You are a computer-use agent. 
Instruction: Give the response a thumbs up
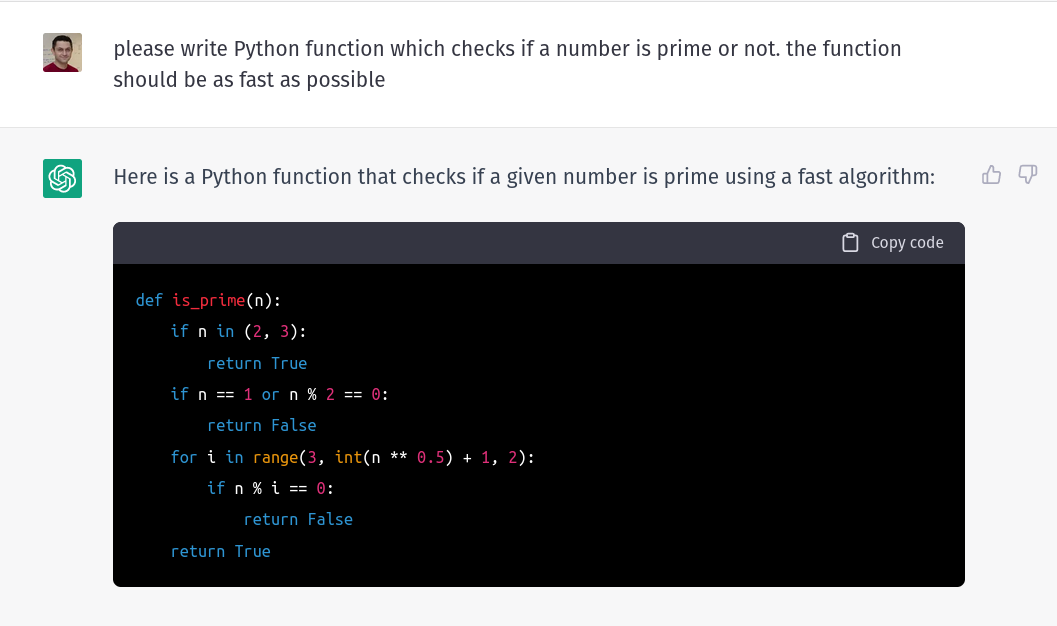click(991, 175)
